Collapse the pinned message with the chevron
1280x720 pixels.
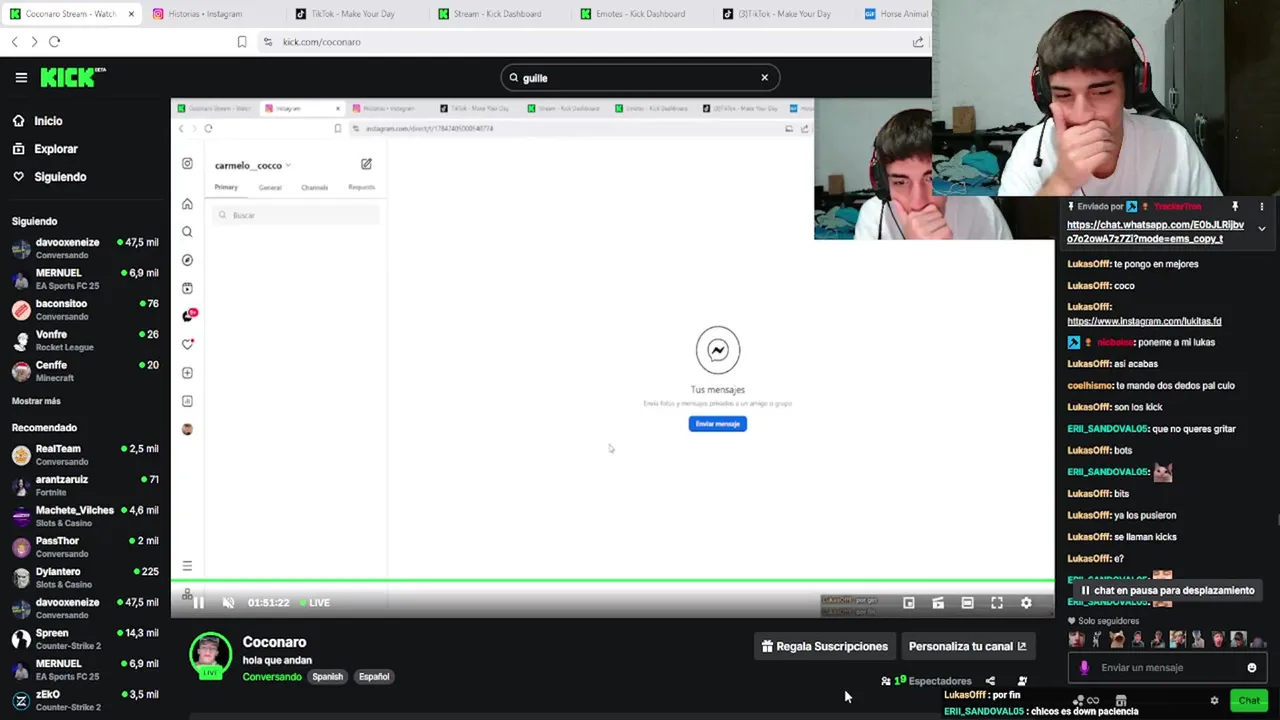pyautogui.click(x=1262, y=229)
